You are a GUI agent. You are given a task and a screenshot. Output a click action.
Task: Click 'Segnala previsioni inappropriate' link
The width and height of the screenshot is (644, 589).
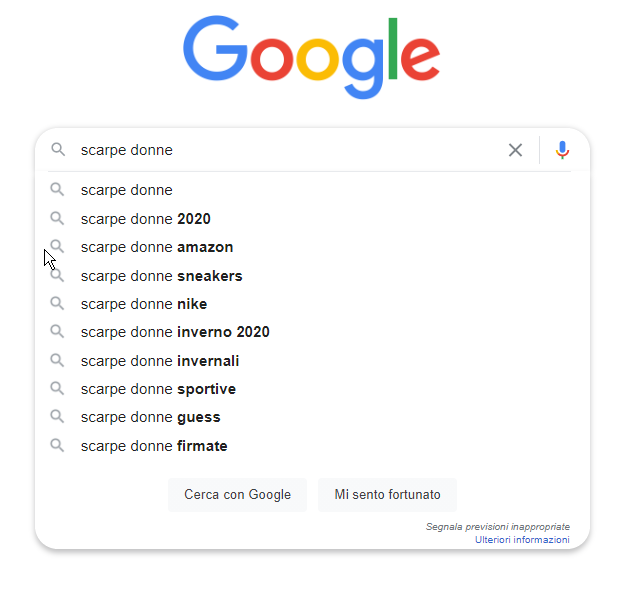(x=498, y=527)
